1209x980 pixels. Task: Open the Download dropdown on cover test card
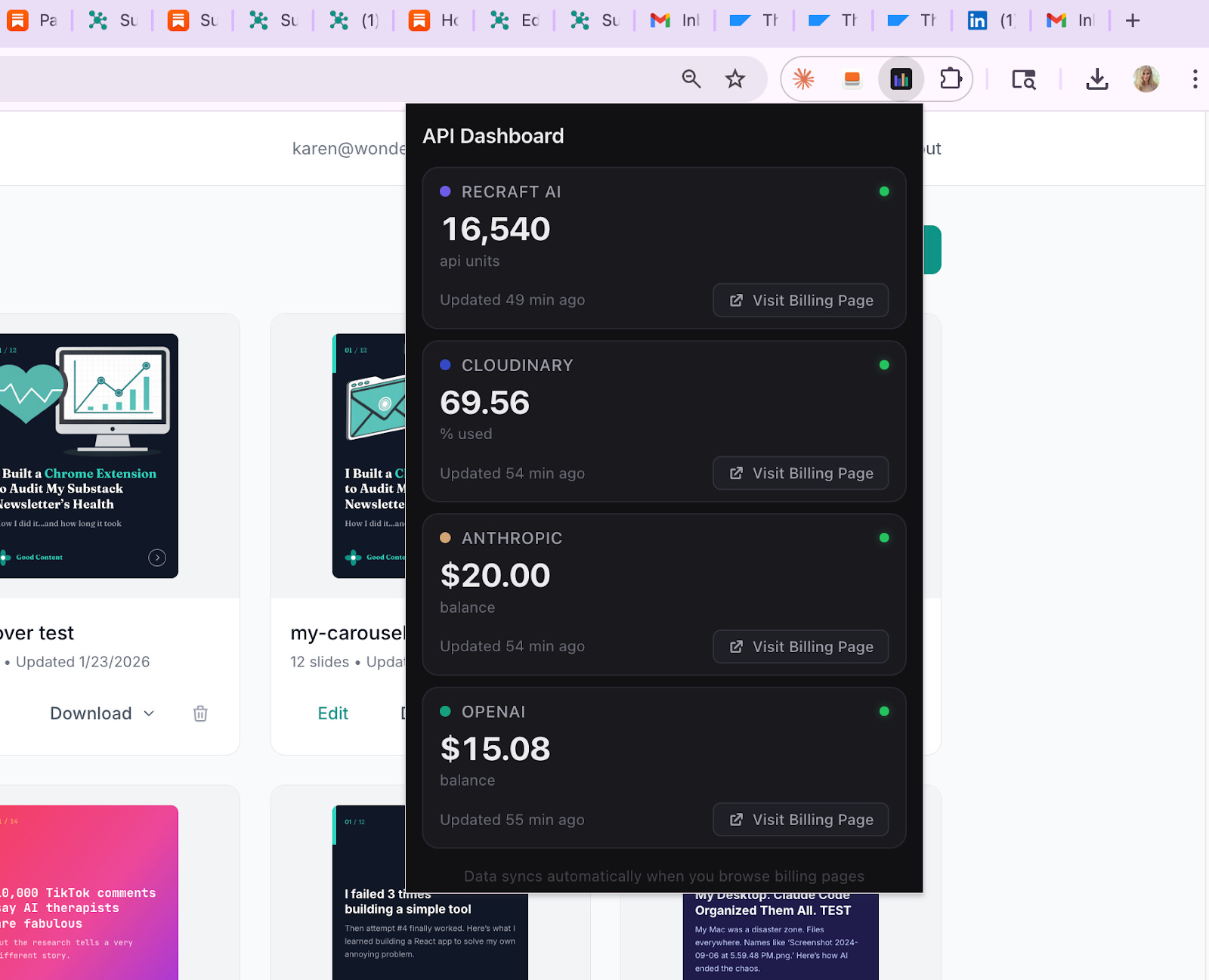pos(102,713)
